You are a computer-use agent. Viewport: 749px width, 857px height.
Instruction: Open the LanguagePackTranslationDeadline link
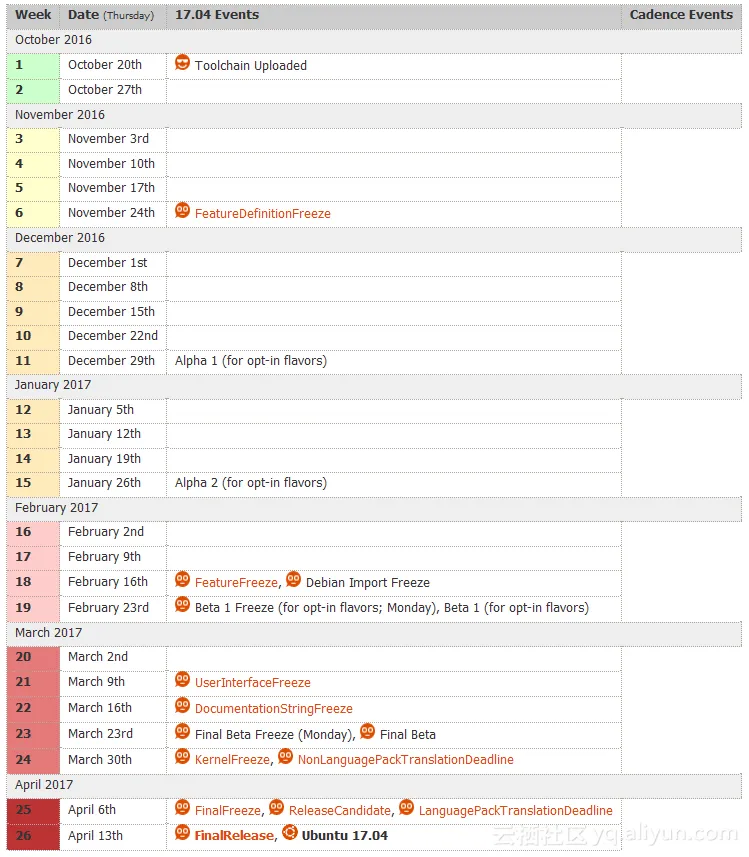click(515, 811)
